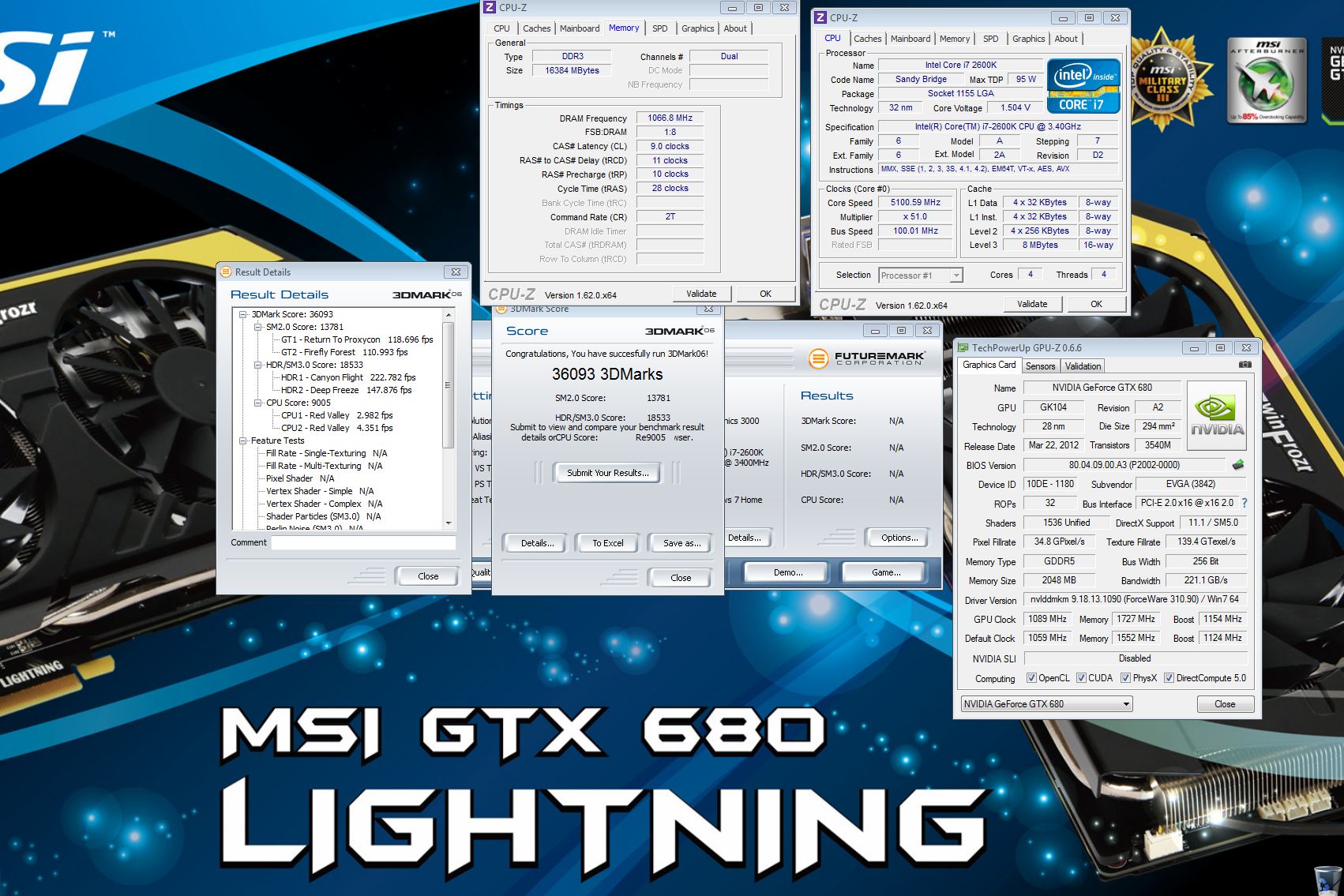Close the 3DMark Score dialog with X
The height and width of the screenshot is (896, 1344).
(708, 309)
